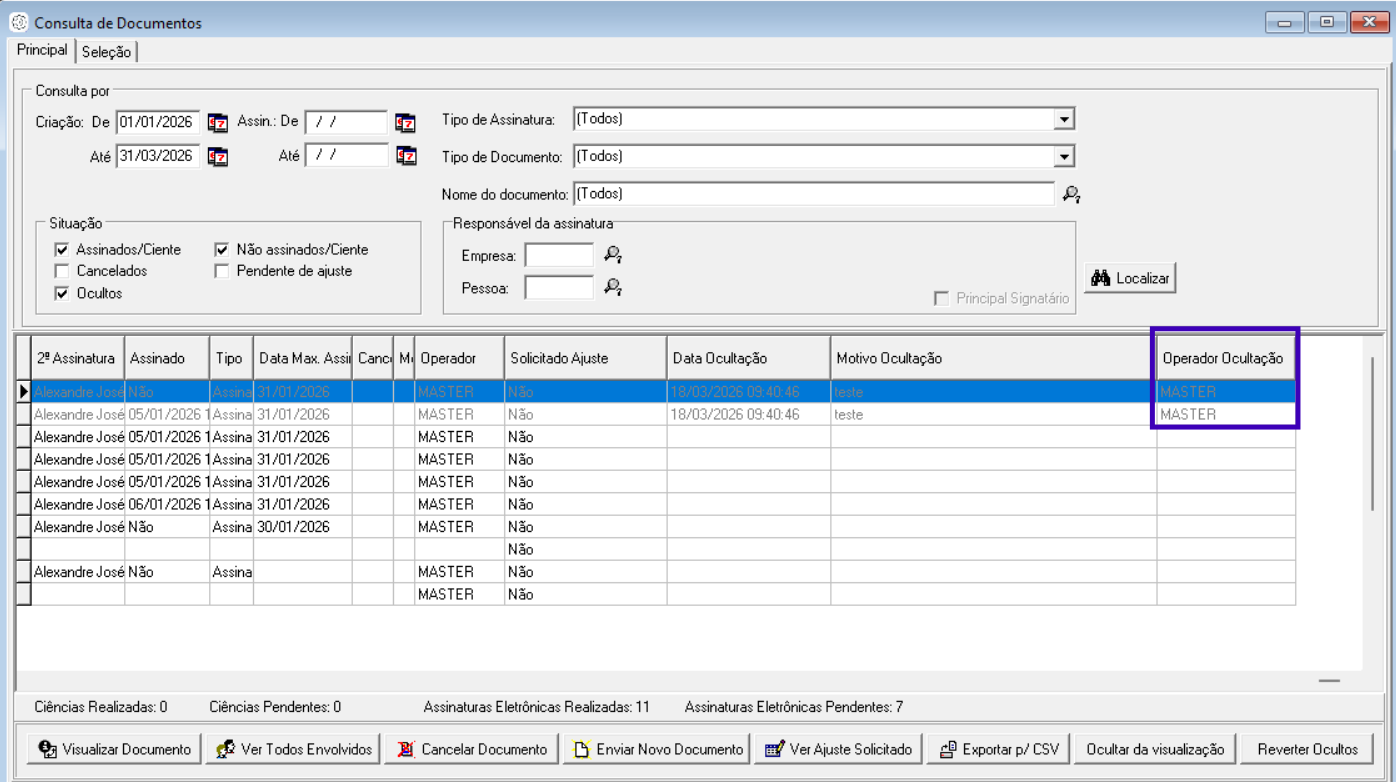Switch to the Seleção tab
This screenshot has width=1396, height=782.
(106, 52)
